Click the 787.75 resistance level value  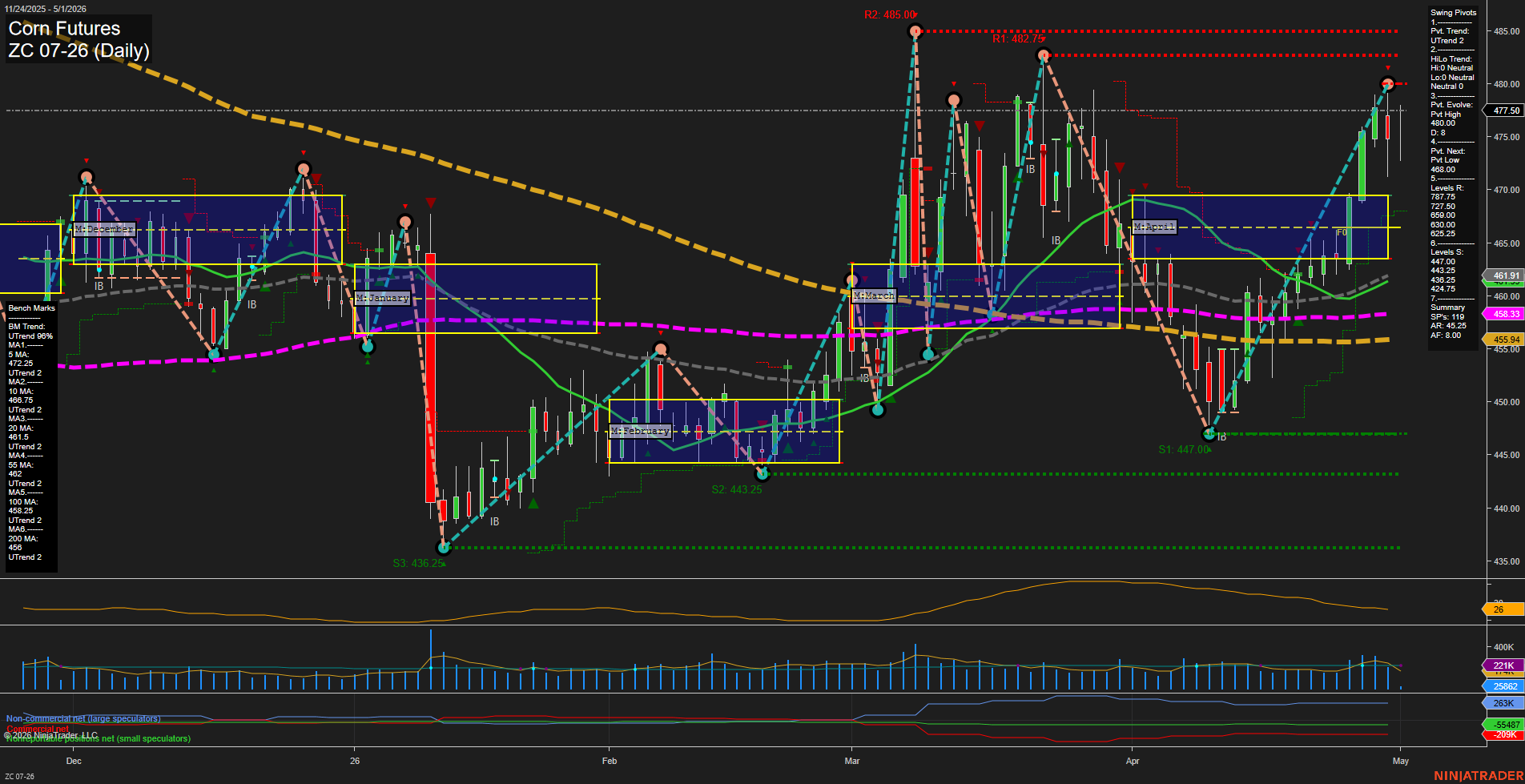coord(1443,197)
